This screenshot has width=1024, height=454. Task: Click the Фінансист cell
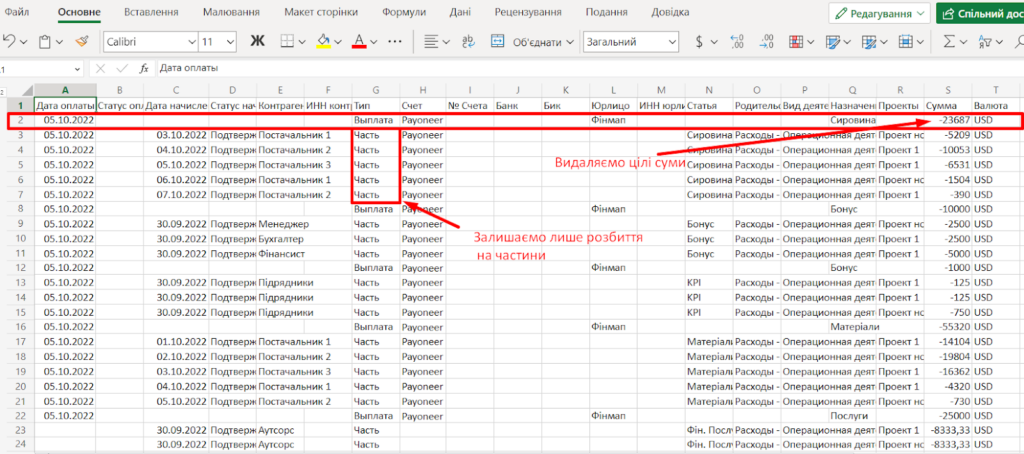pyautogui.click(x=280, y=253)
